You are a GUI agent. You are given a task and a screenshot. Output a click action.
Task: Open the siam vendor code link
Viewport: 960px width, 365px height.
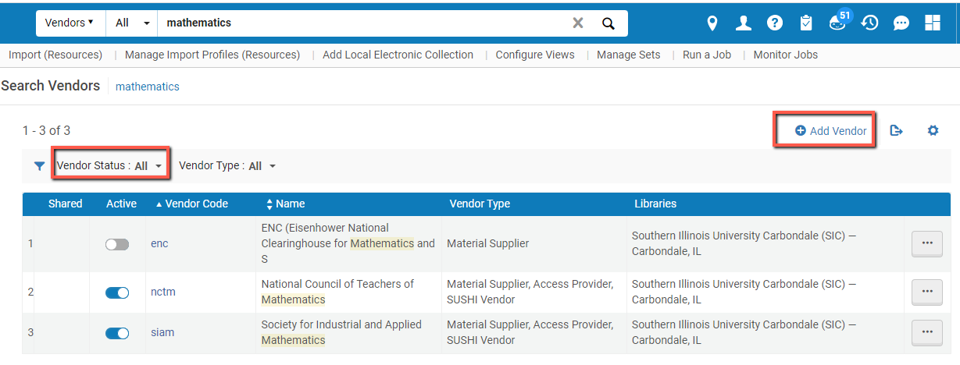tap(162, 333)
